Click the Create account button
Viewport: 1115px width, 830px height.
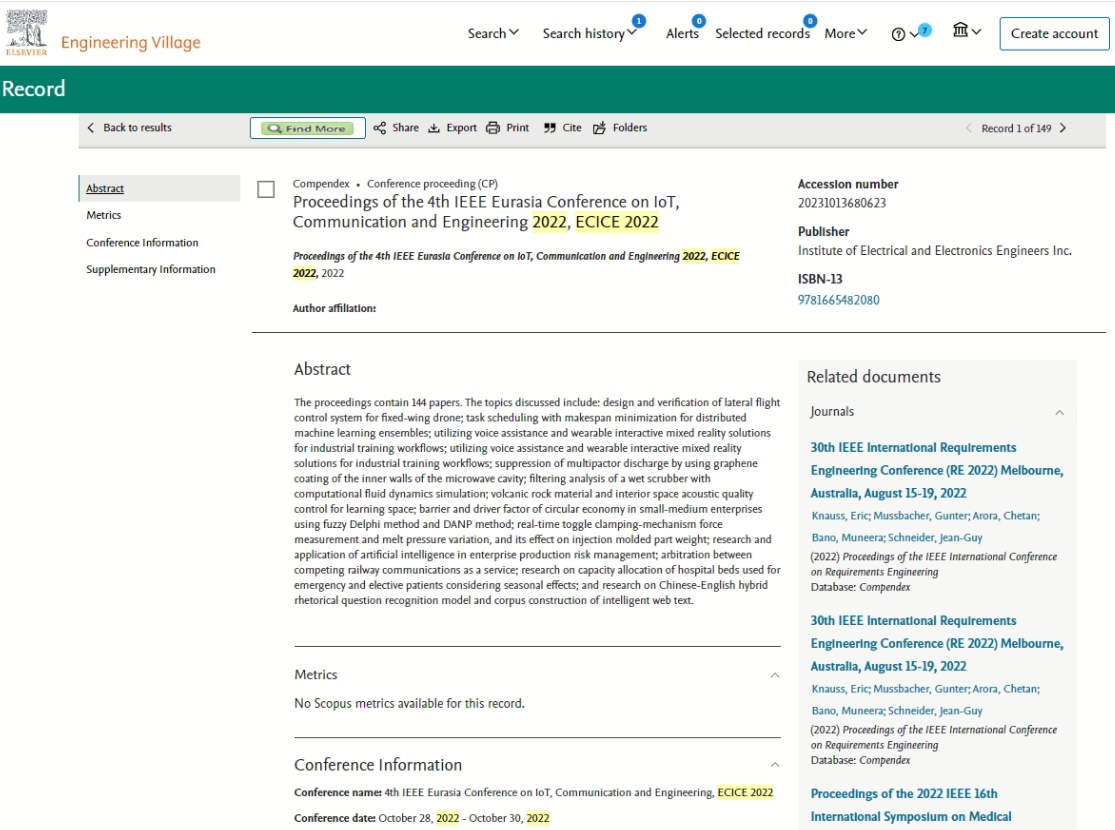point(1054,33)
